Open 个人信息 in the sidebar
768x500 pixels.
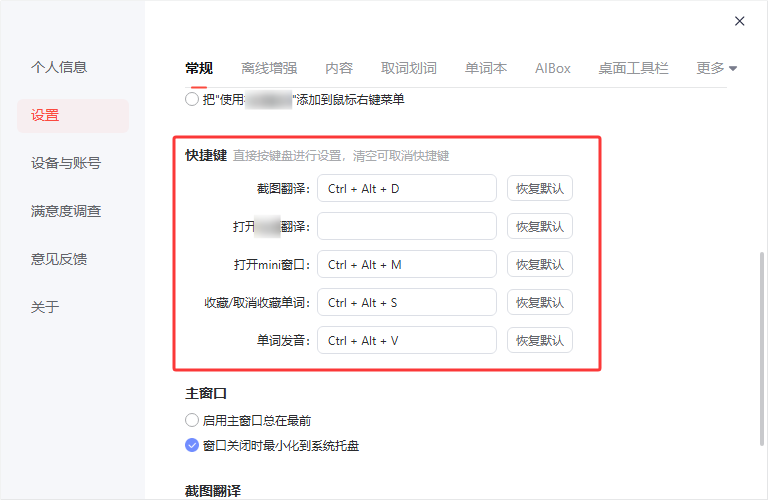(59, 67)
